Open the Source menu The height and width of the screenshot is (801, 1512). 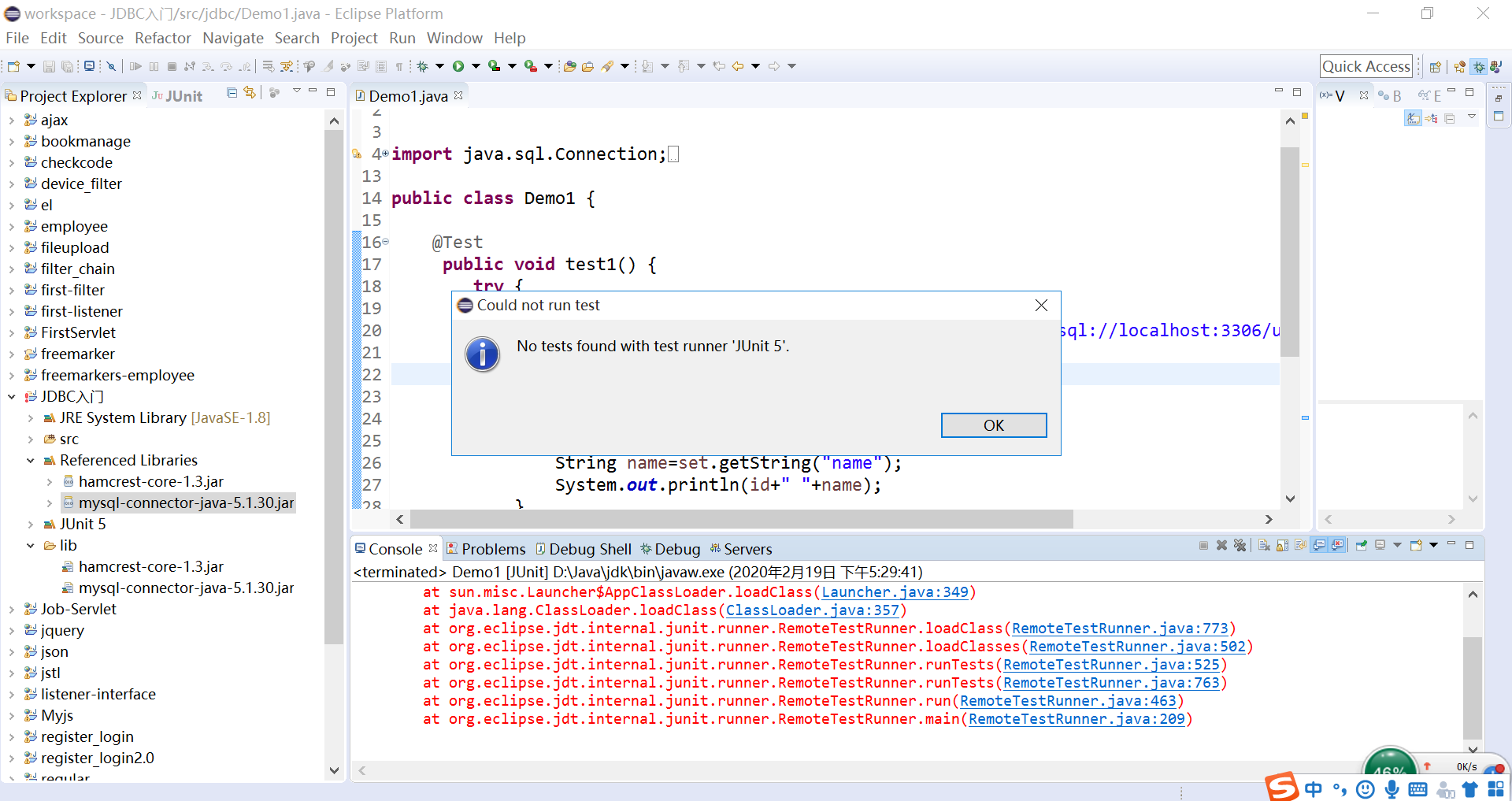101,38
